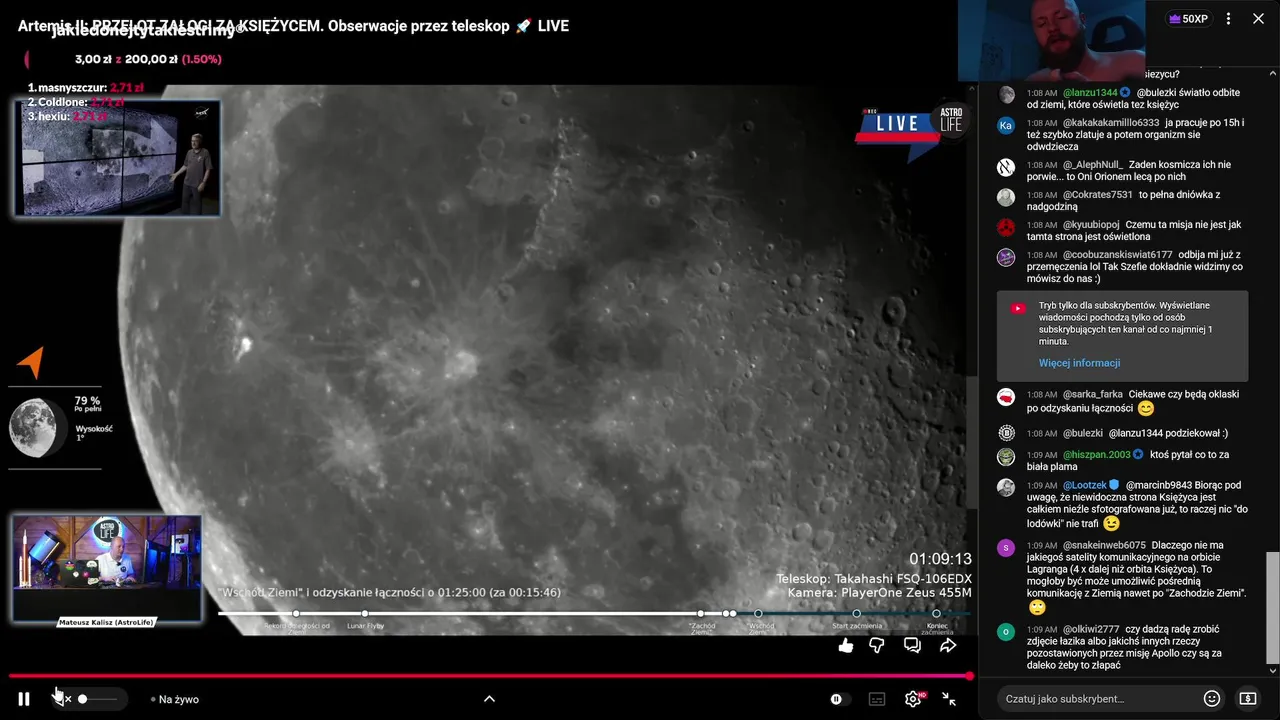Select the @snakeinweb6075 username
Viewport: 1280px width, 720px height.
coord(1104,546)
